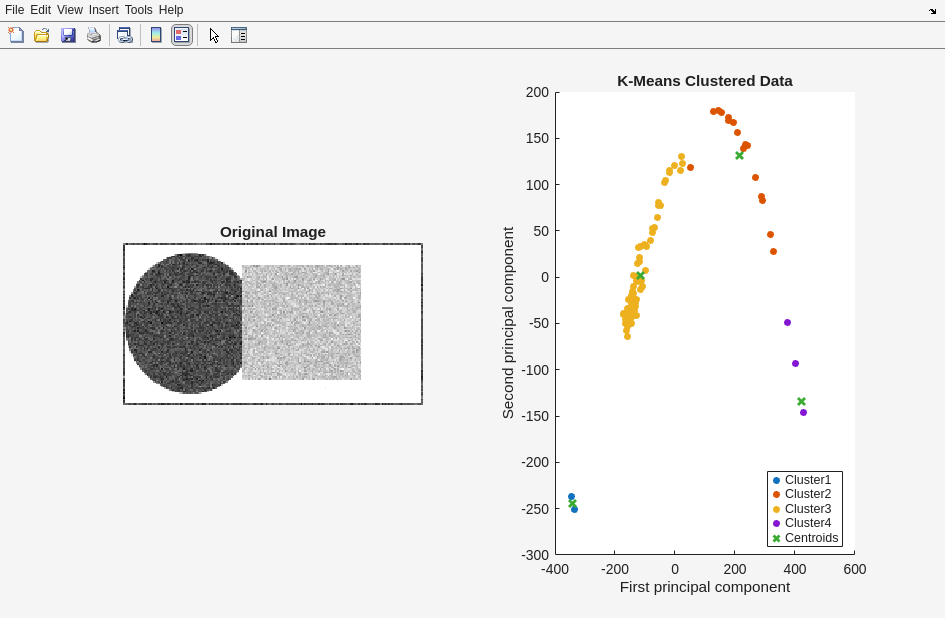Click the Centroids legend entry
The image size is (945, 618).
tap(811, 538)
